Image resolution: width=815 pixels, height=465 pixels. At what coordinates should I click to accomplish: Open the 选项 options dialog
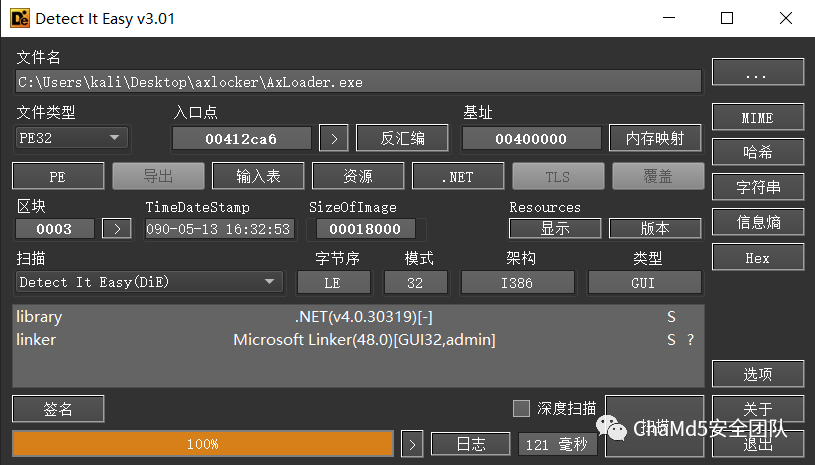[758, 374]
